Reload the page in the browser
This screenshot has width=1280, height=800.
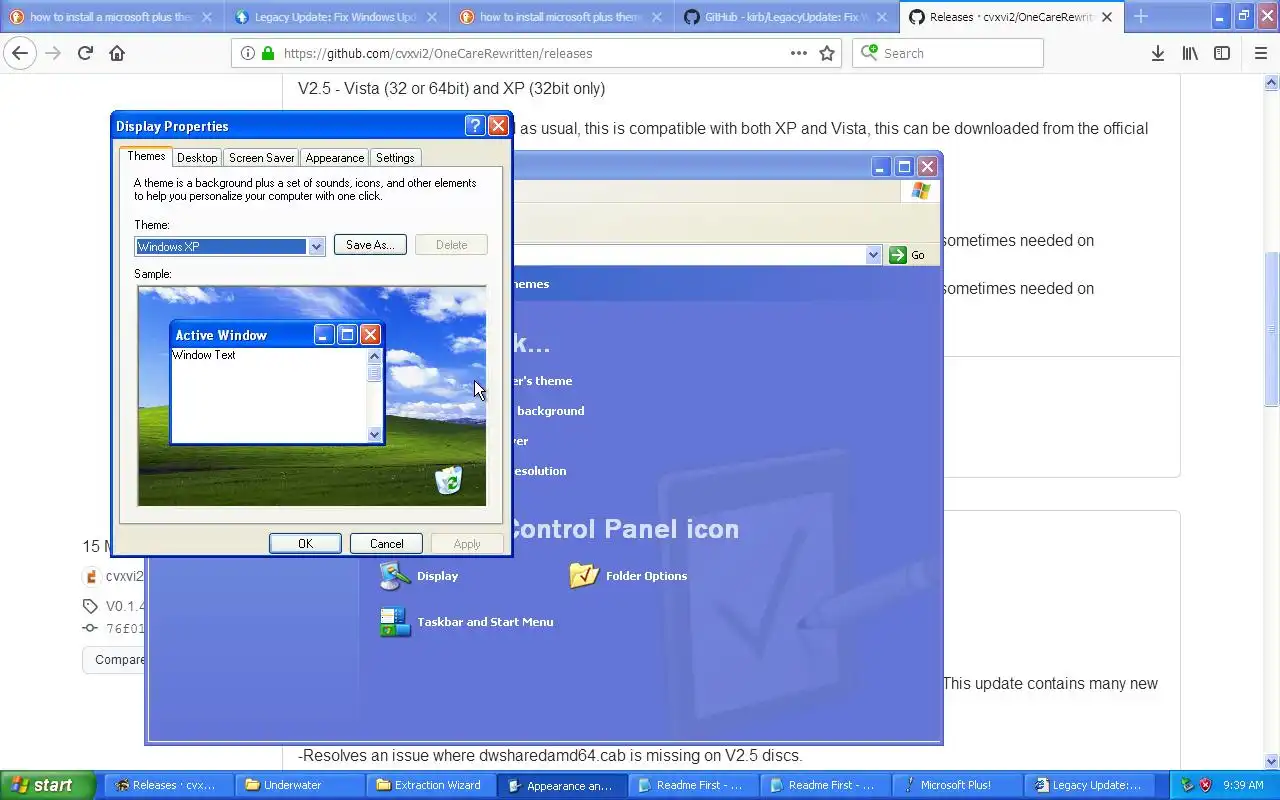tap(85, 54)
